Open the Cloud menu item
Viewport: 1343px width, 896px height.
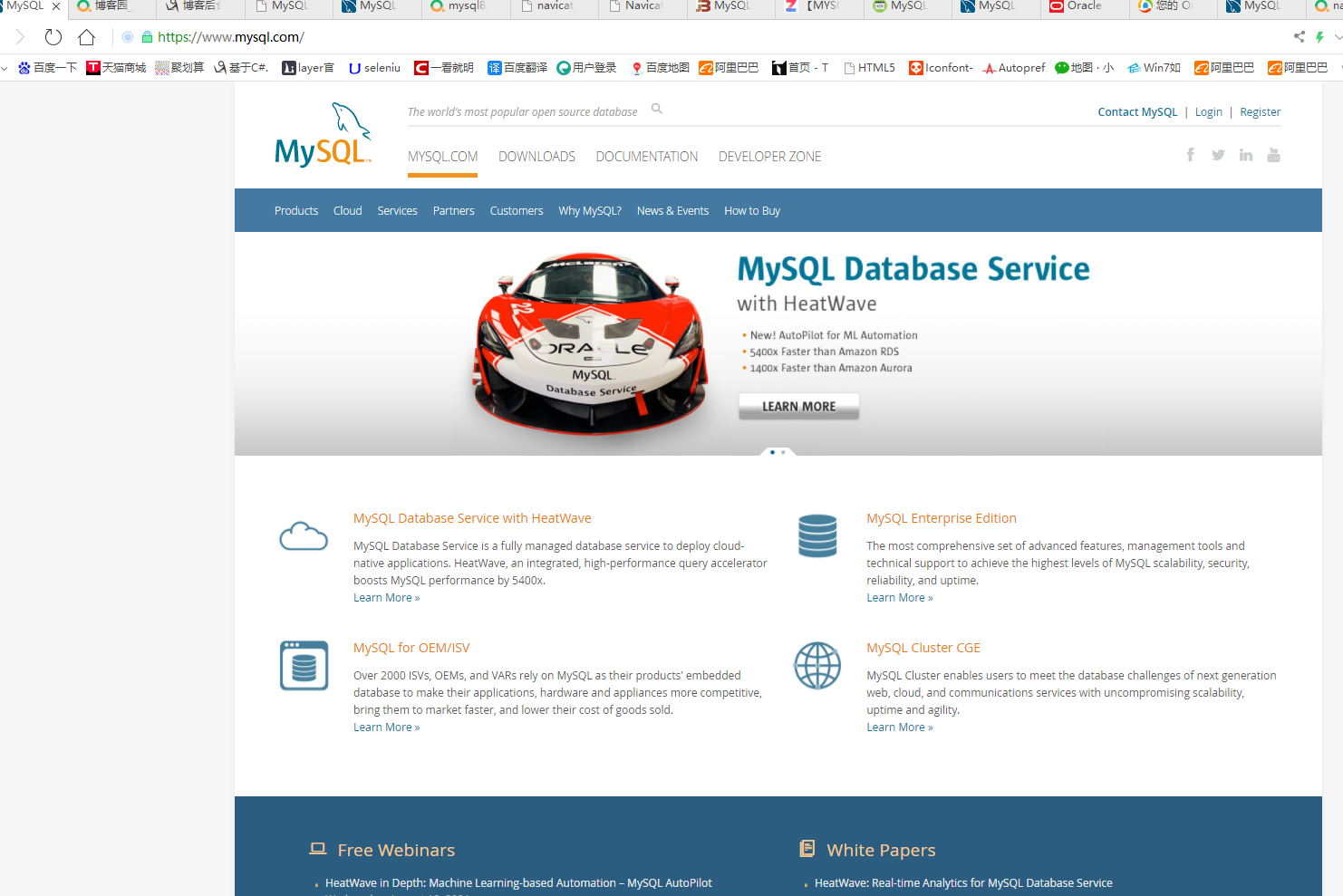[347, 210]
